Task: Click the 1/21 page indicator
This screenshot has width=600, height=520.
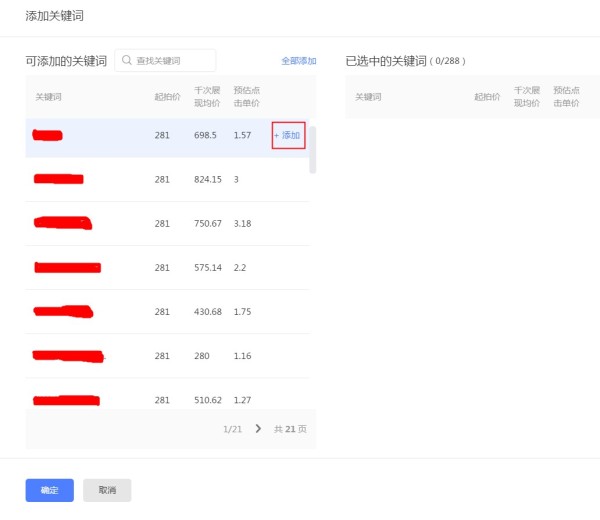Action: click(232, 428)
